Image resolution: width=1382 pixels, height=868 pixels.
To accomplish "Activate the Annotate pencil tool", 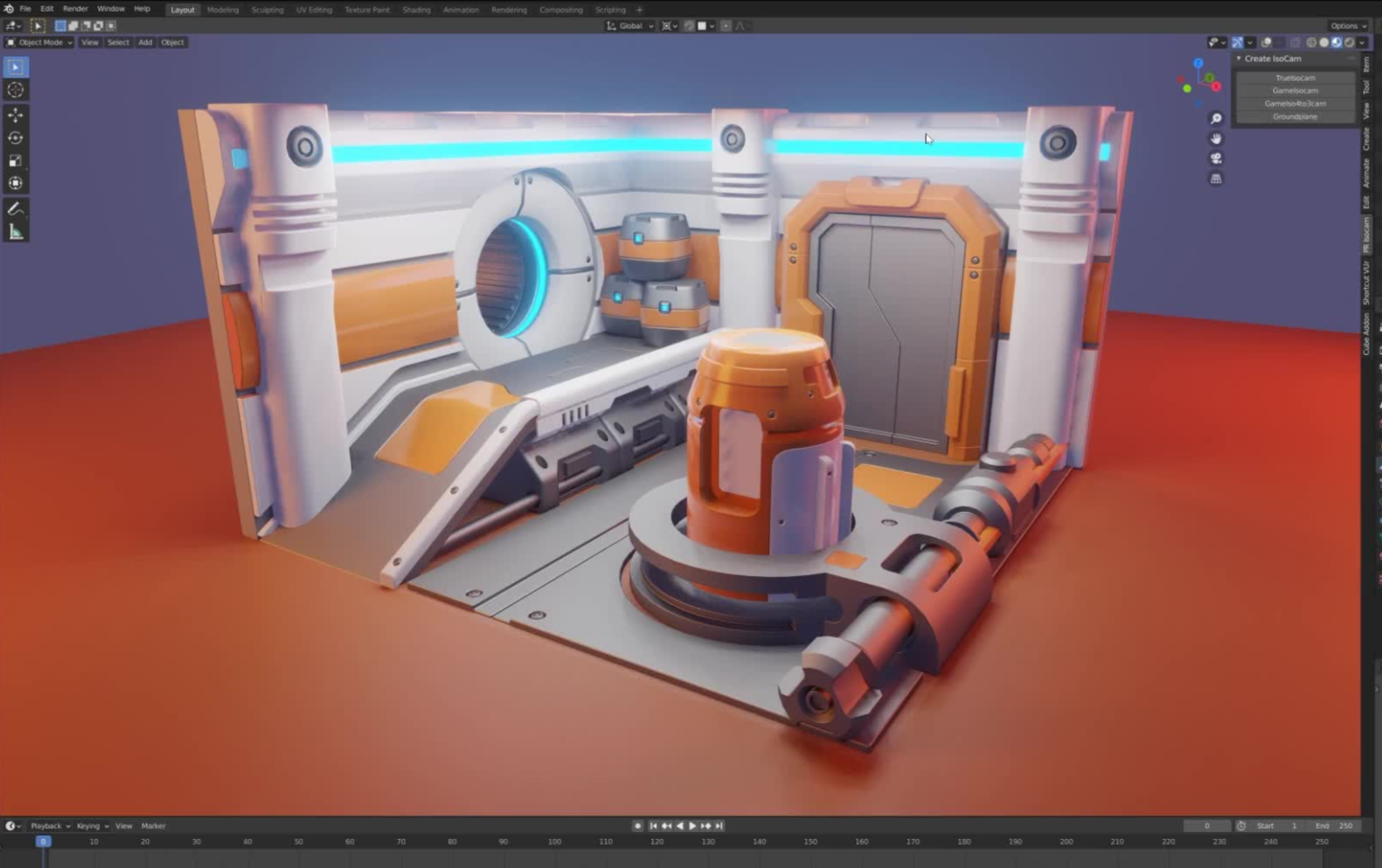I will [x=15, y=209].
